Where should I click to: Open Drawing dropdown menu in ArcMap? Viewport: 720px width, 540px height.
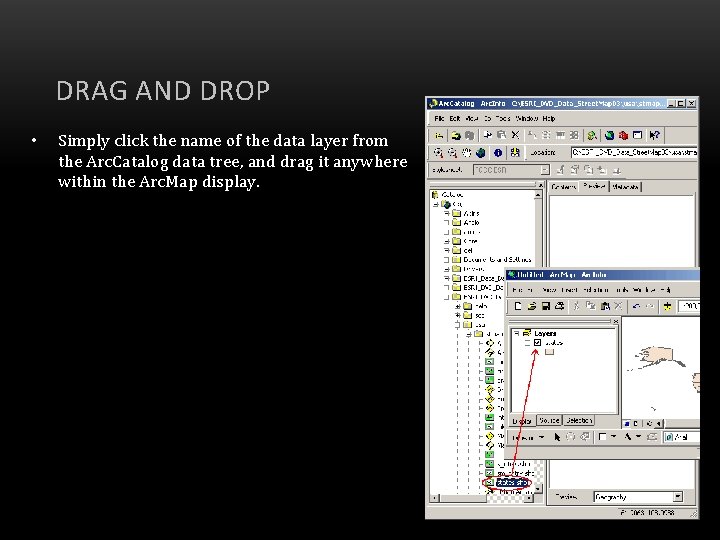(528, 438)
